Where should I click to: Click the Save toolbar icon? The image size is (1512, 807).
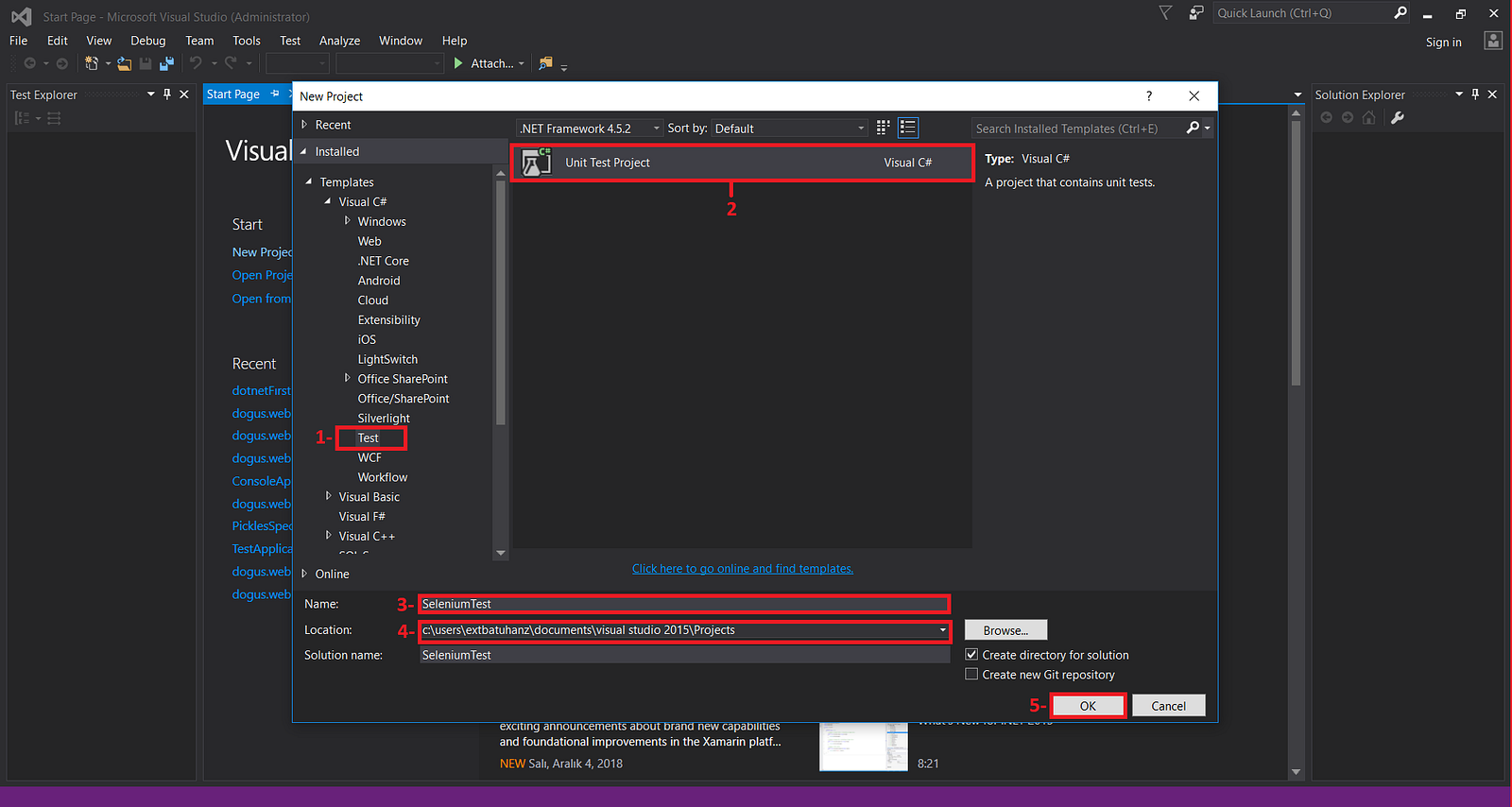pyautogui.click(x=146, y=63)
